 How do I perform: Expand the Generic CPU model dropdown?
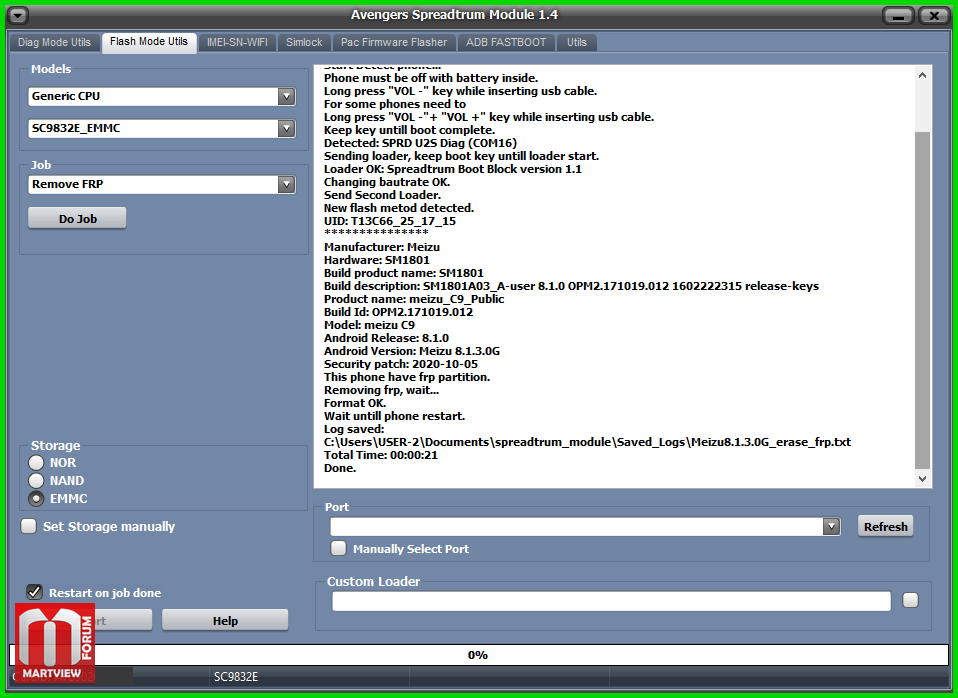click(x=286, y=96)
